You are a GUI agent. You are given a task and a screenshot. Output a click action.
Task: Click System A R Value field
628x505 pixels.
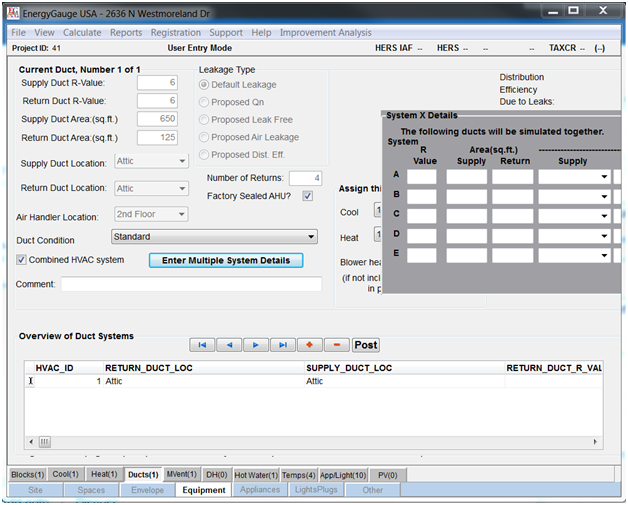tap(422, 177)
